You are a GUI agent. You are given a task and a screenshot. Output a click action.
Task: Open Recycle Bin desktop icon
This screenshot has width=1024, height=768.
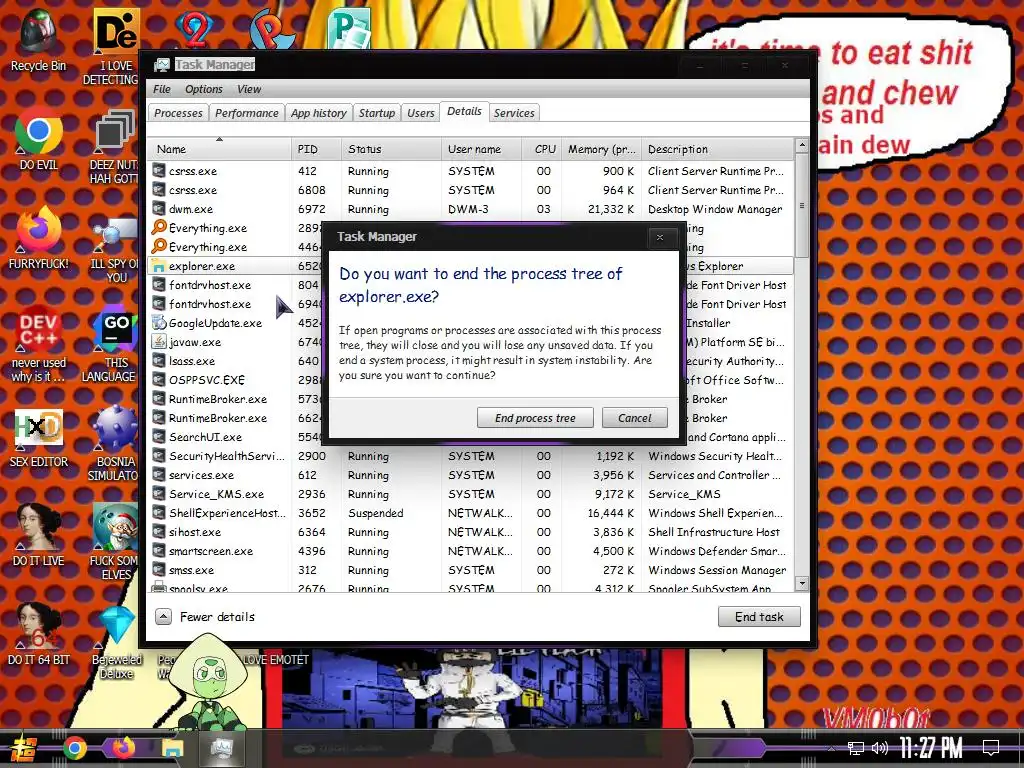(x=39, y=40)
